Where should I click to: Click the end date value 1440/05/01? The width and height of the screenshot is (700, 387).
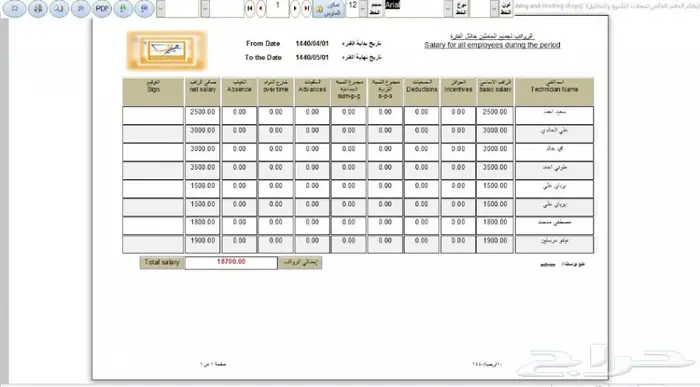click(x=312, y=57)
